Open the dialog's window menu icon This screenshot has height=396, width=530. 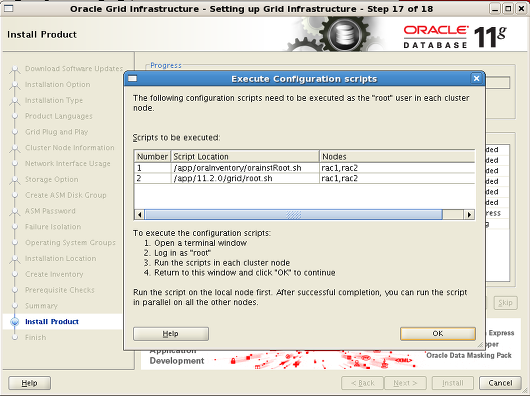[132, 78]
